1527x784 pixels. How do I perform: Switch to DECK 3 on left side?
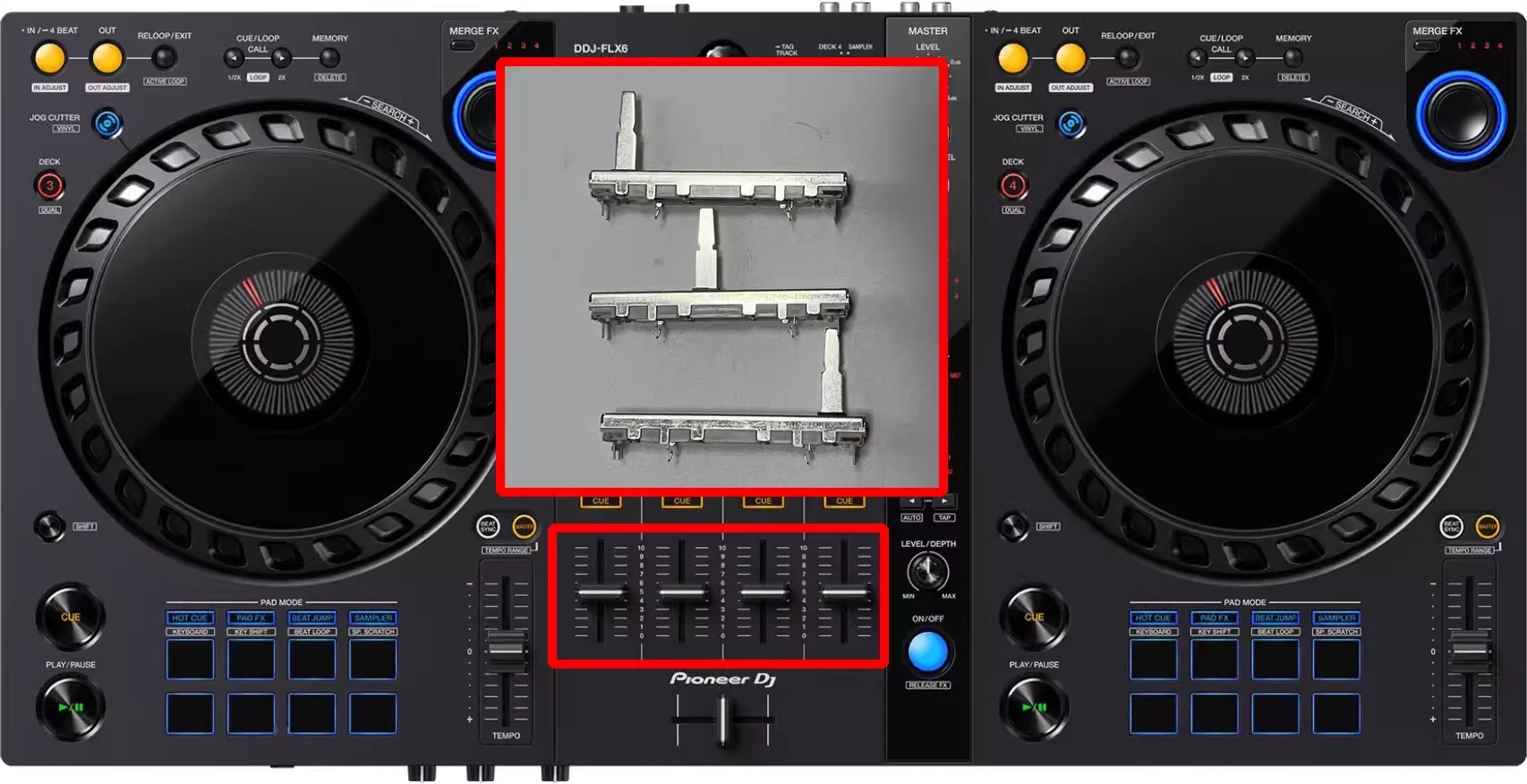50,186
